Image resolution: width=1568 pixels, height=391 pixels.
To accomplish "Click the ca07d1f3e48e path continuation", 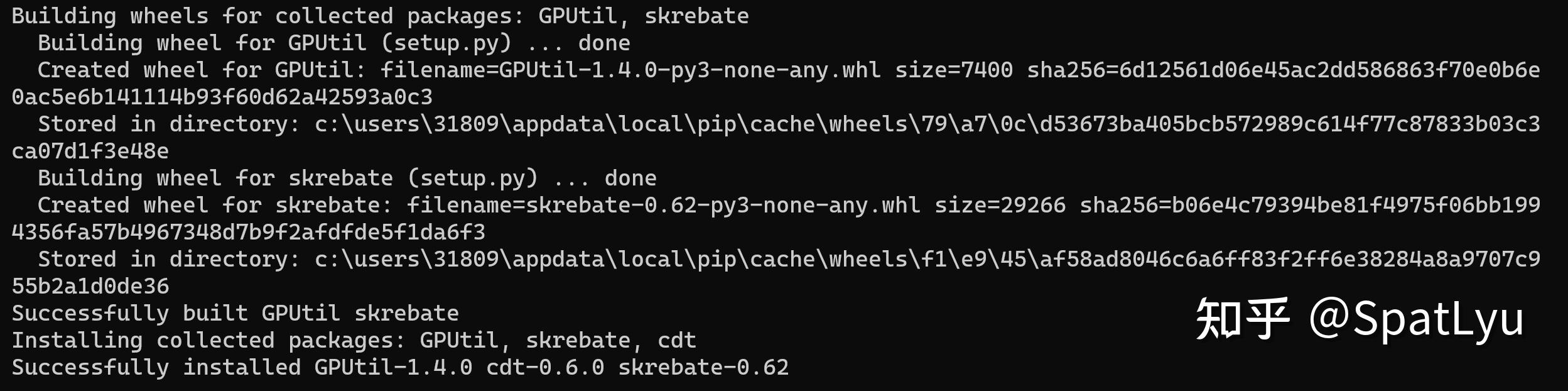I will click(90, 151).
